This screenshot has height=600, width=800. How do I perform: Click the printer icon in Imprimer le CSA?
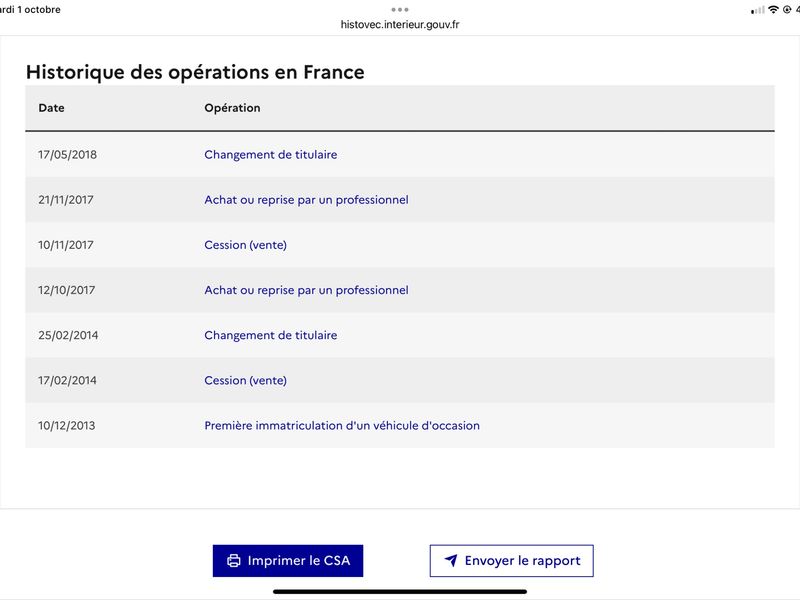point(234,561)
